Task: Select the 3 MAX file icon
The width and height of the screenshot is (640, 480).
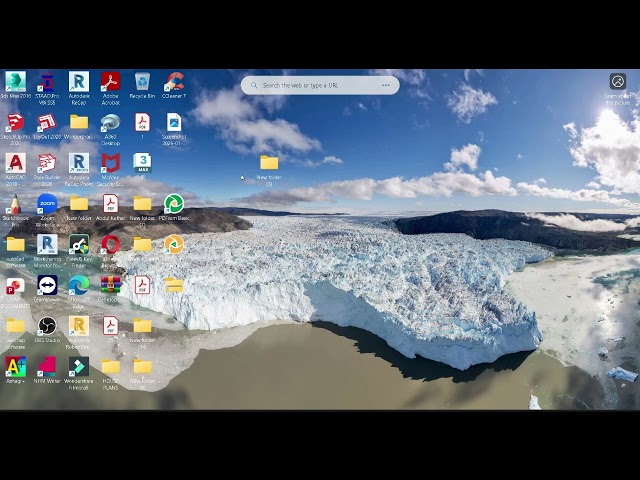Action: [142, 163]
